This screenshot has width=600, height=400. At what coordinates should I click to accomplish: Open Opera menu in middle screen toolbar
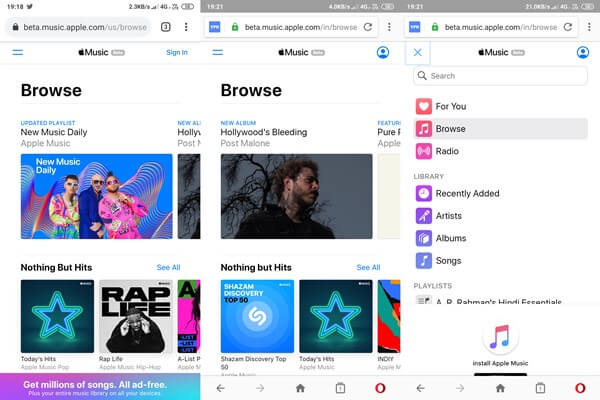[380, 388]
